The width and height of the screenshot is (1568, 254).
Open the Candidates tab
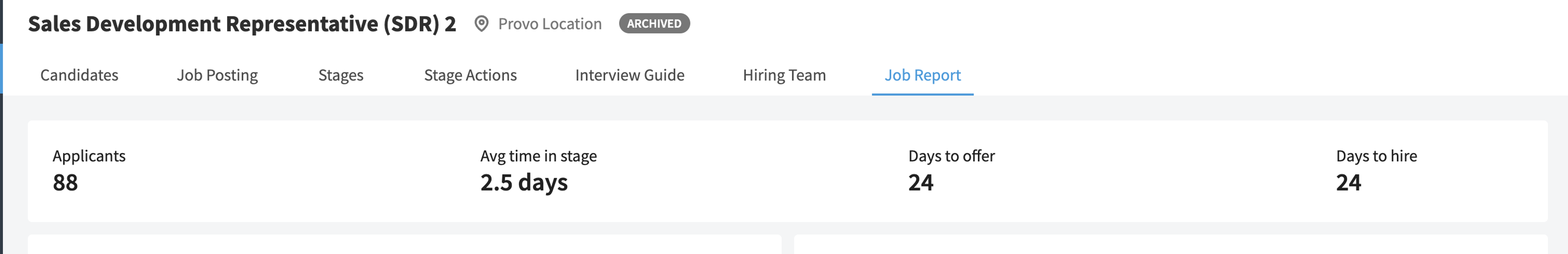pyautogui.click(x=79, y=75)
